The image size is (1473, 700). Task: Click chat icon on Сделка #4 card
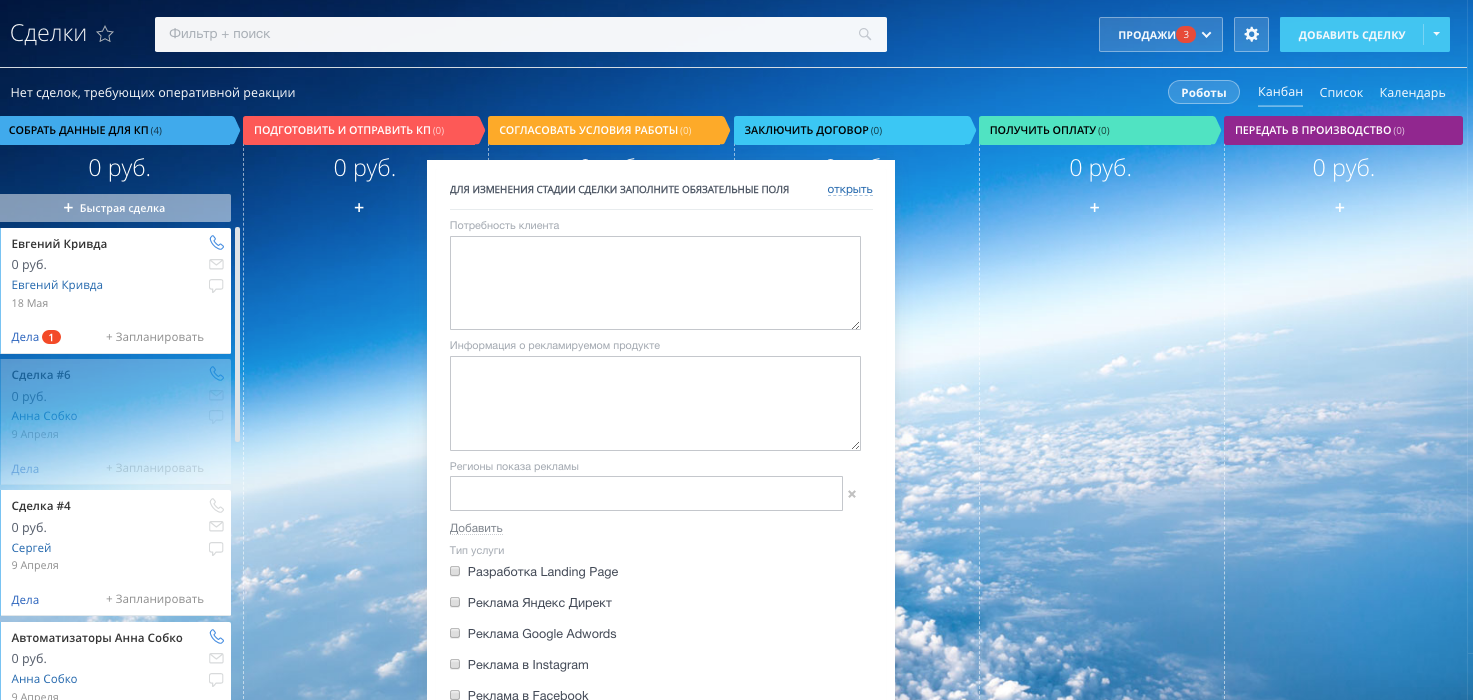tap(216, 548)
